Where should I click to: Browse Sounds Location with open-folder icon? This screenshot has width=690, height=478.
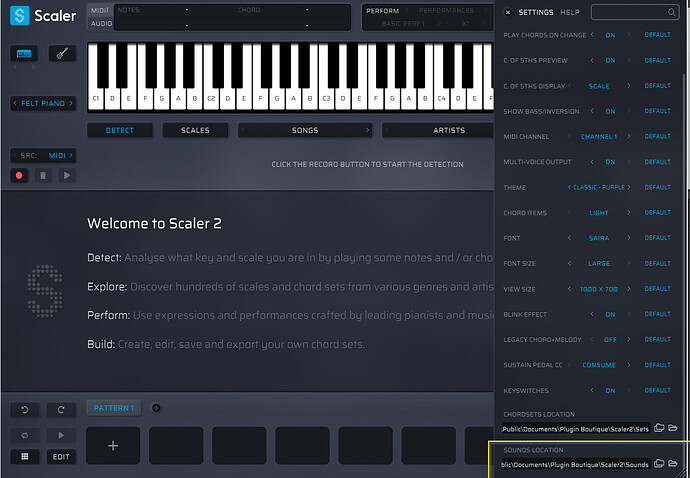673,463
